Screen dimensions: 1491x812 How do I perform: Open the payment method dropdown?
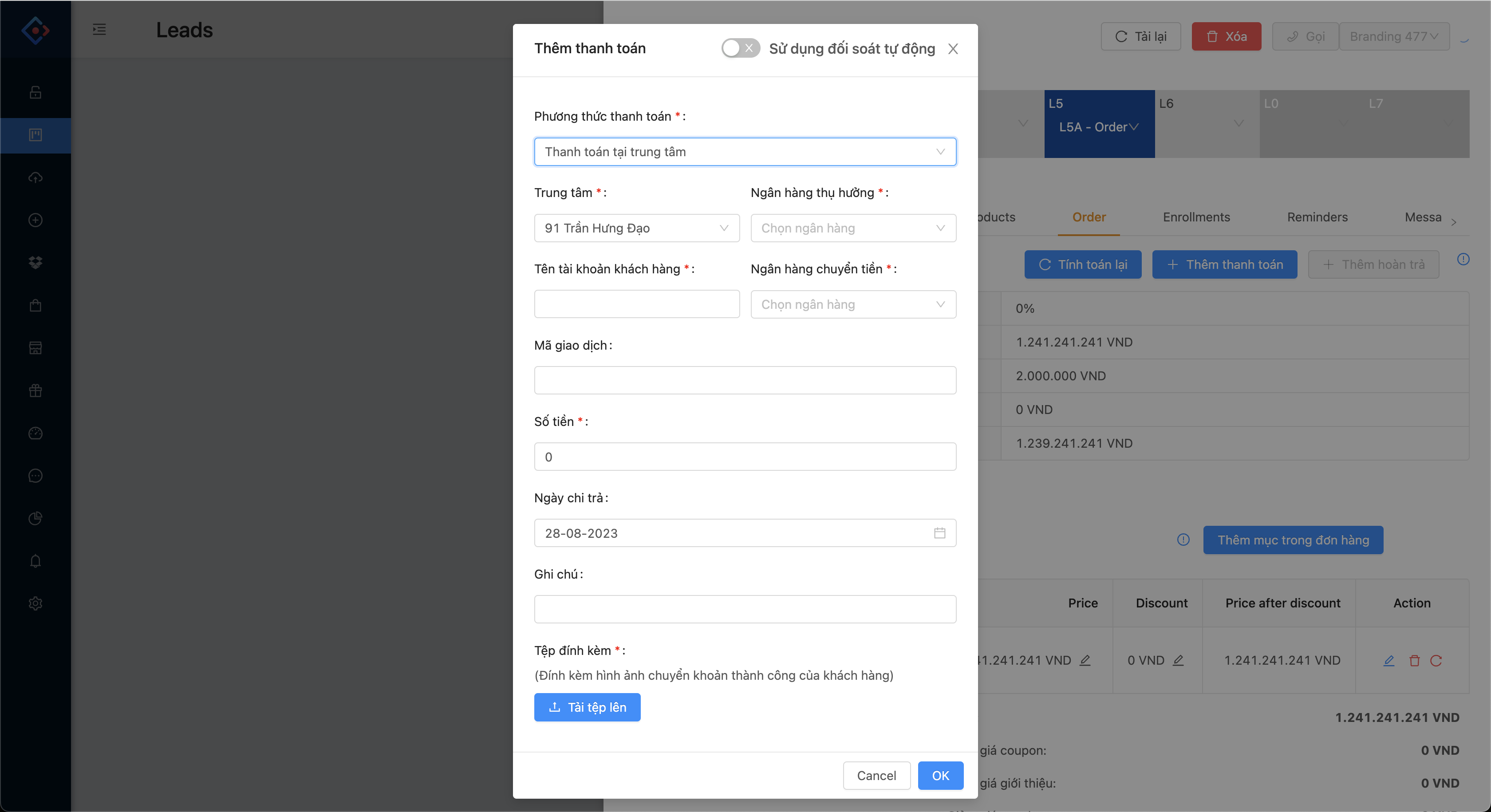tap(744, 152)
